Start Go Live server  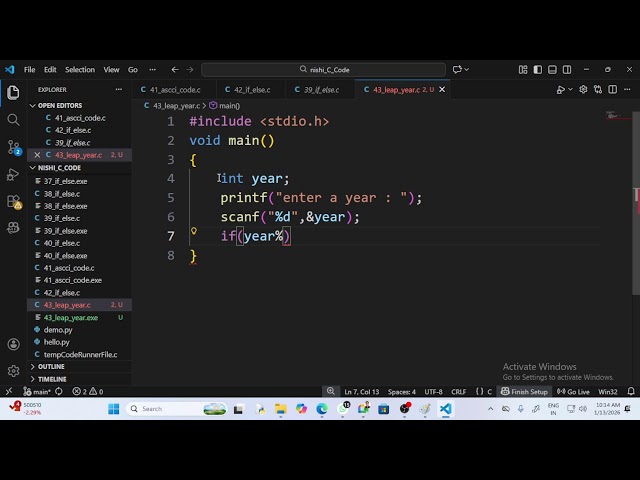tap(573, 391)
